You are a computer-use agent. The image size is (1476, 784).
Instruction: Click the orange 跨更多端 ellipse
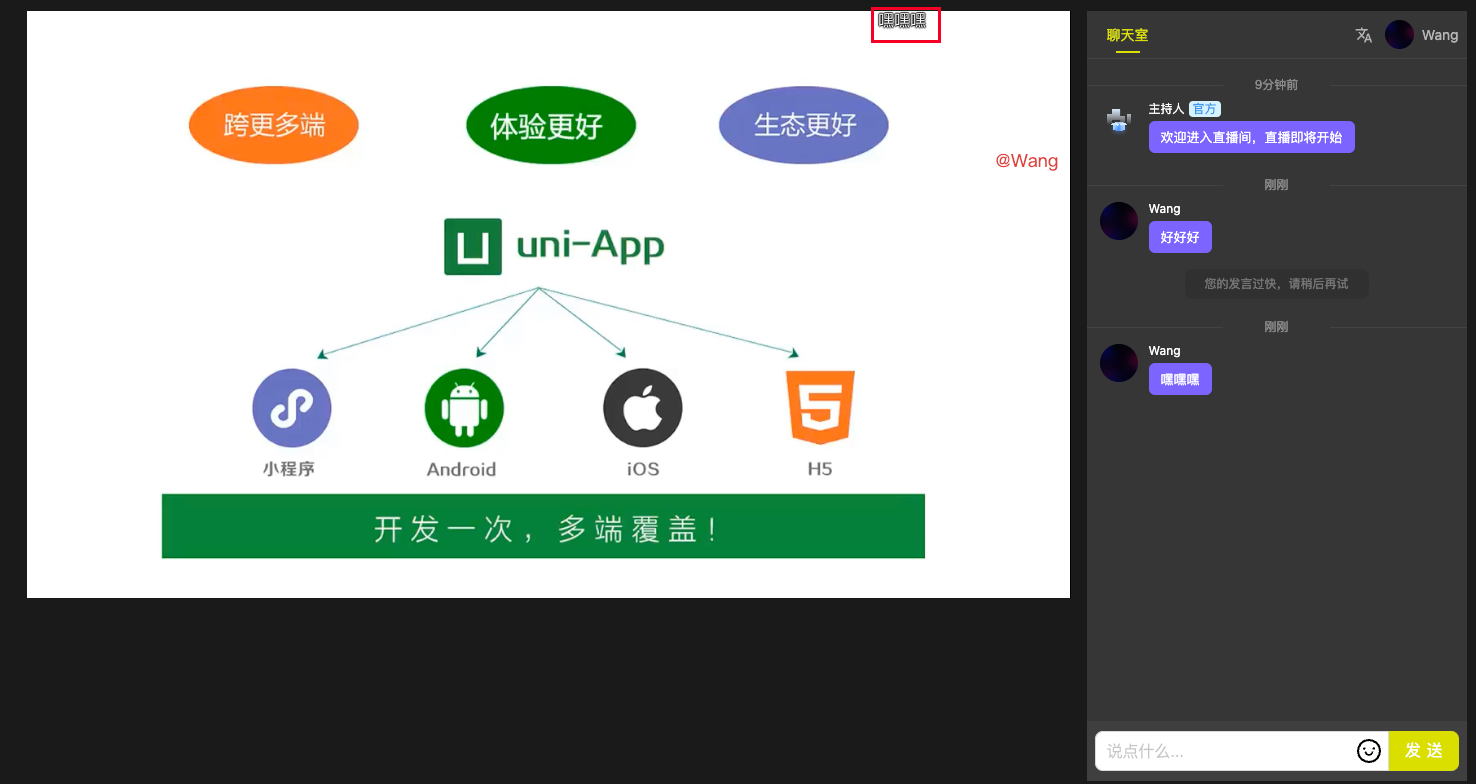pyautogui.click(x=273, y=125)
